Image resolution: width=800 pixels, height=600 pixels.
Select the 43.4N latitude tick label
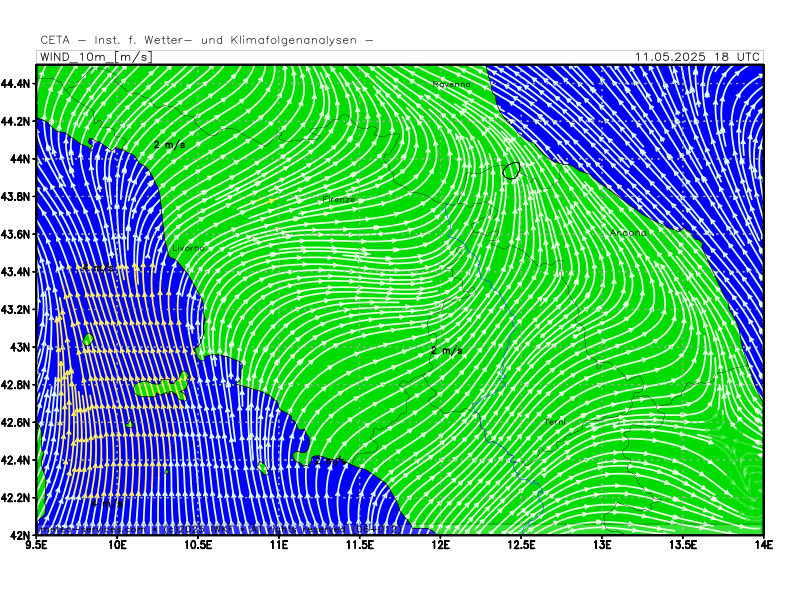(x=15, y=271)
